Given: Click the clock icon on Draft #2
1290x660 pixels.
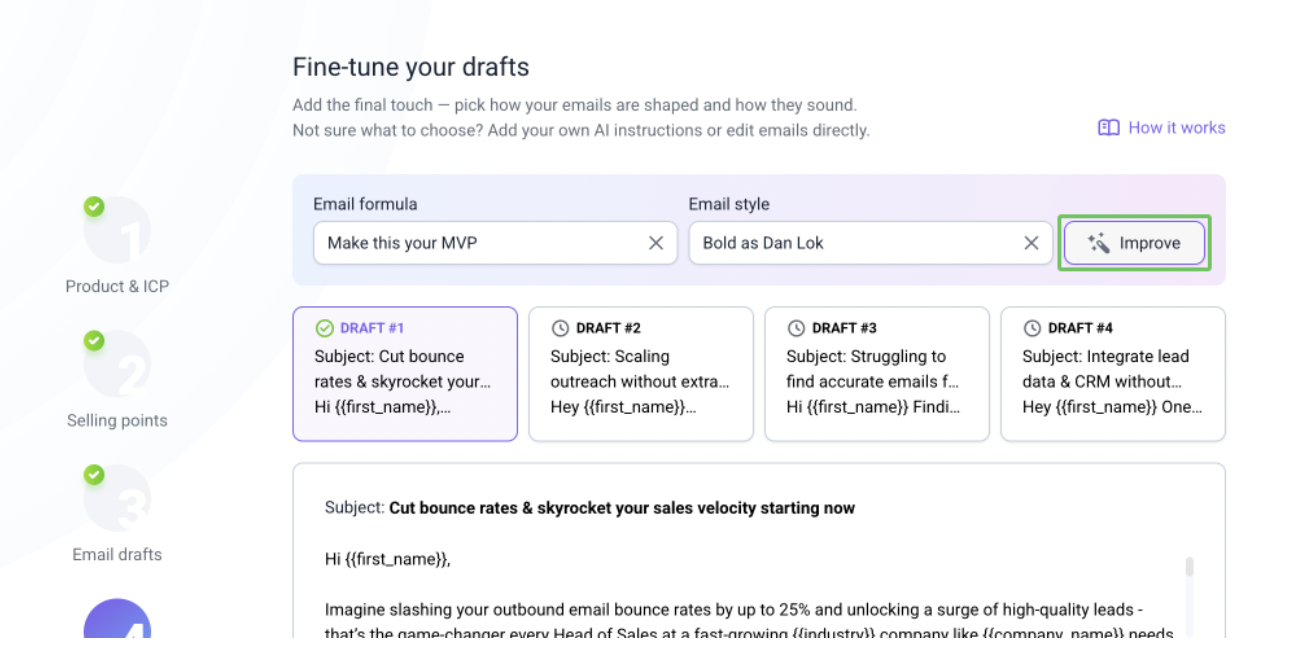Looking at the screenshot, I should [x=560, y=328].
